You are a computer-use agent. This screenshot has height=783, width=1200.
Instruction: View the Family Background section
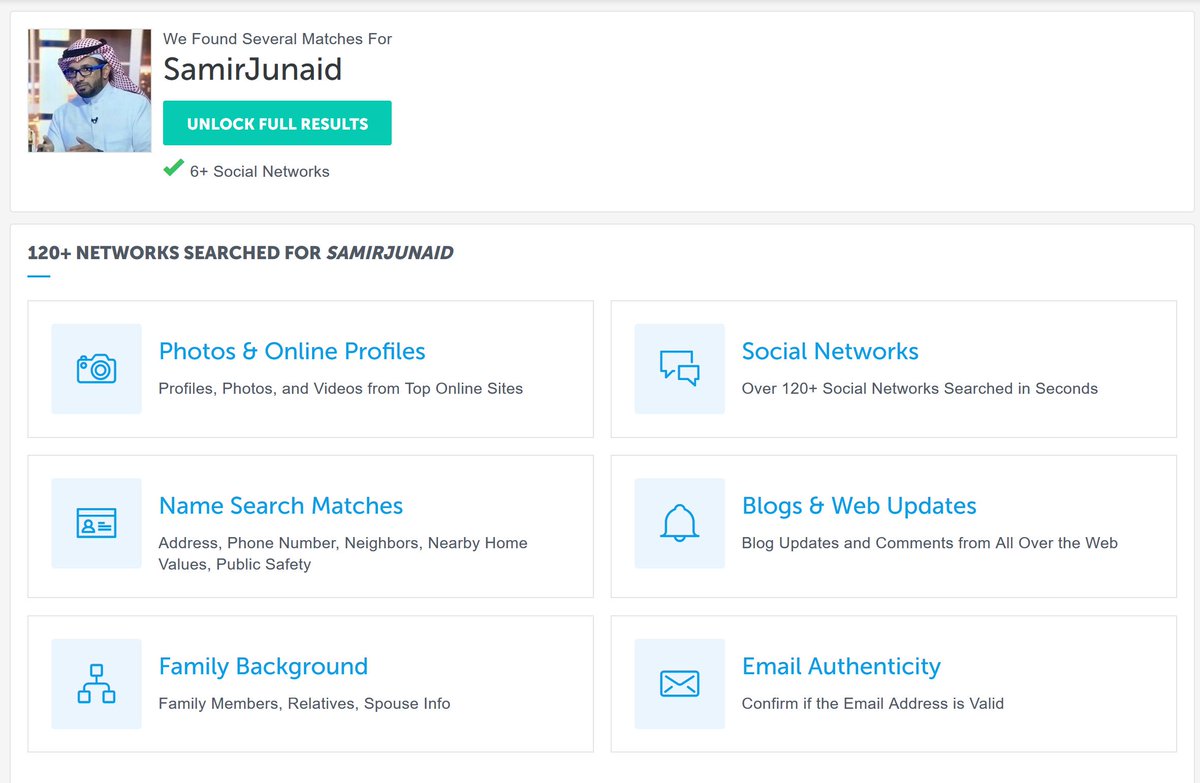coord(263,666)
